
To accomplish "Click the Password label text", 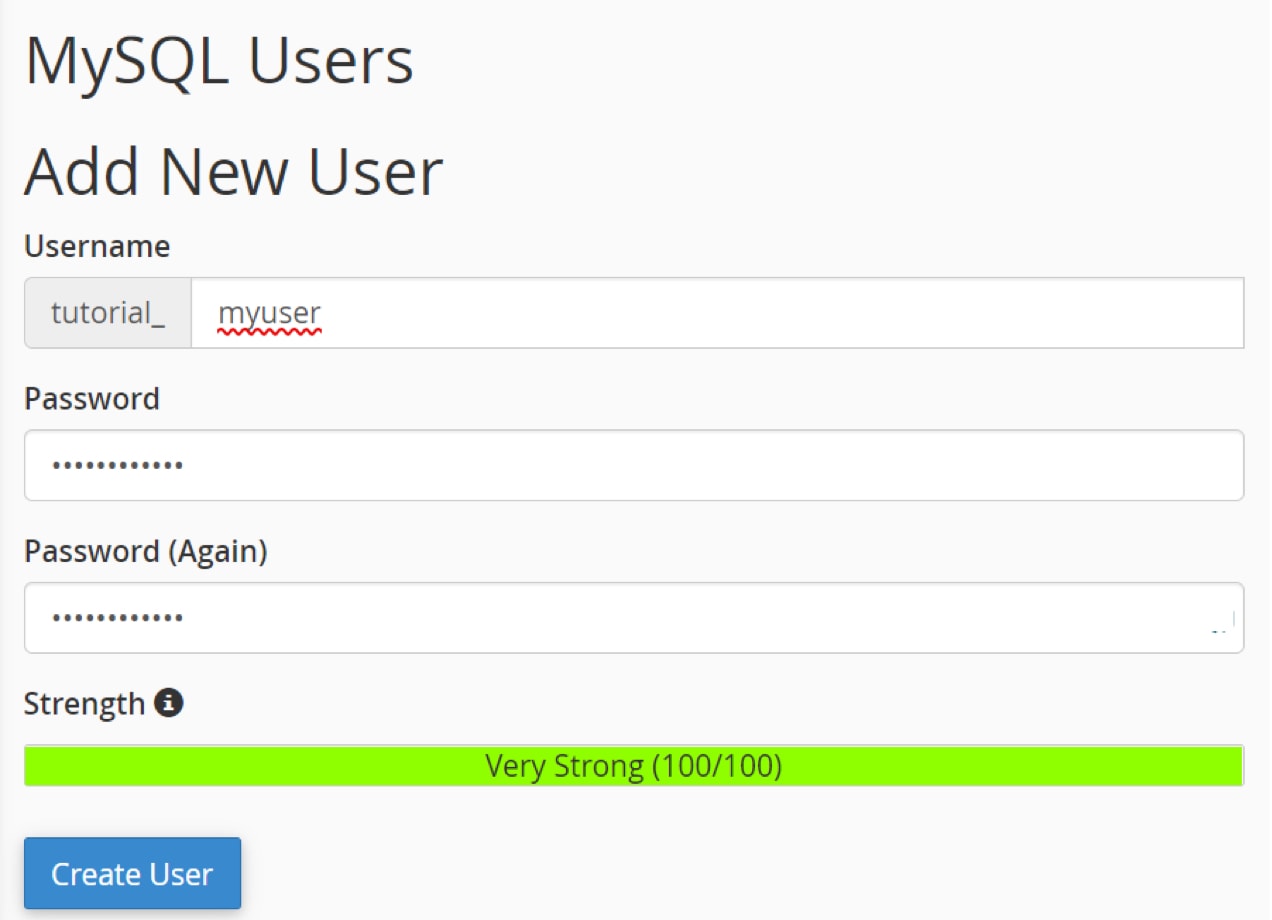I will tap(91, 399).
